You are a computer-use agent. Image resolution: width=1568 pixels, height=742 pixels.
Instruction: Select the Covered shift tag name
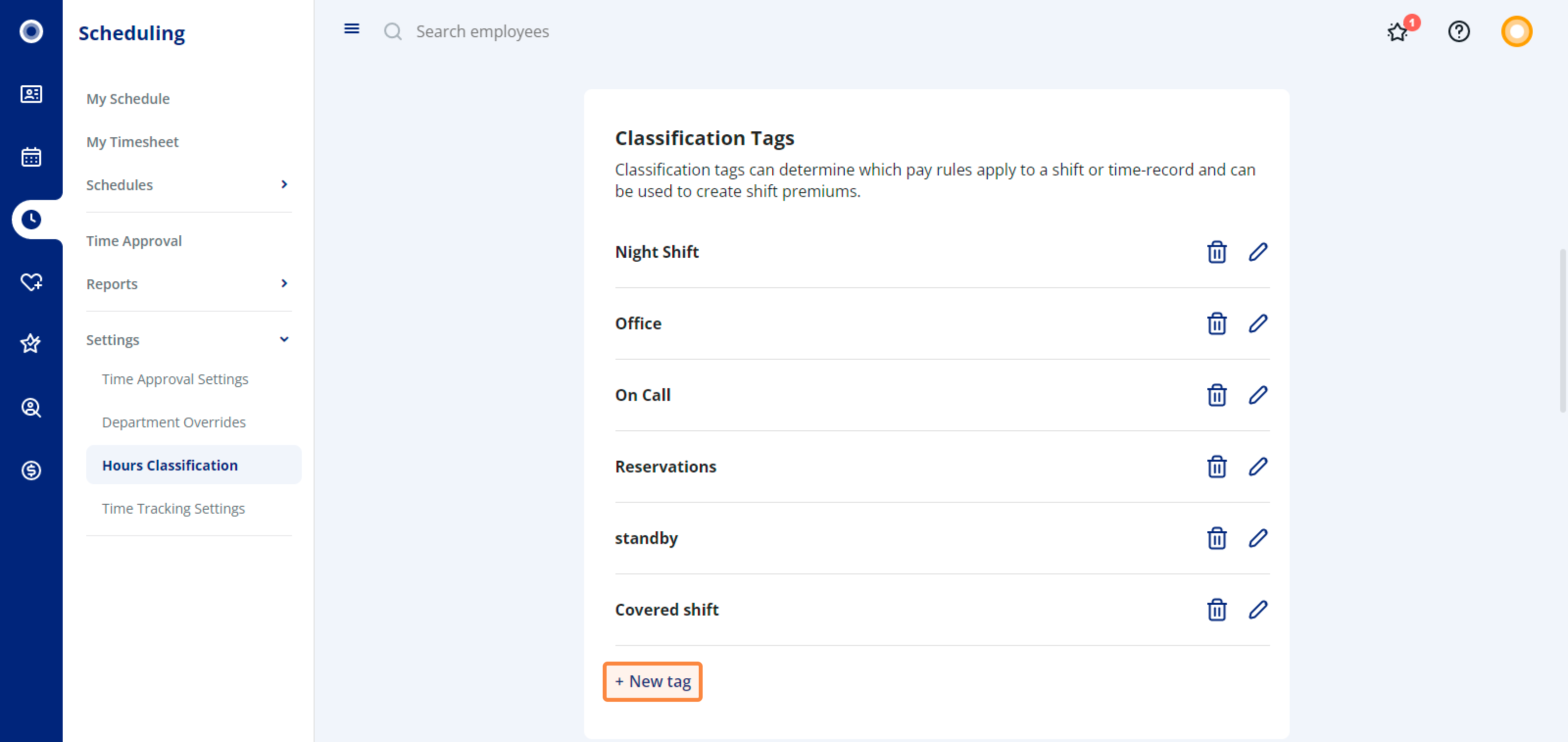tap(666, 609)
